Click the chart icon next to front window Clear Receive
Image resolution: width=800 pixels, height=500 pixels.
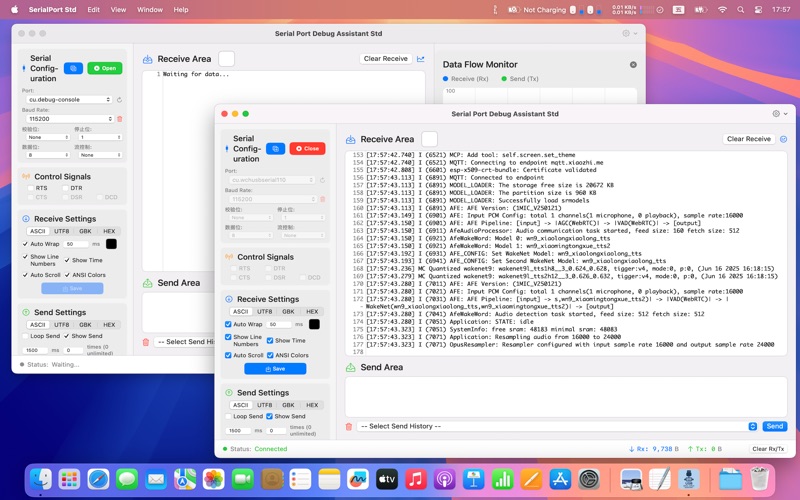click(784, 139)
